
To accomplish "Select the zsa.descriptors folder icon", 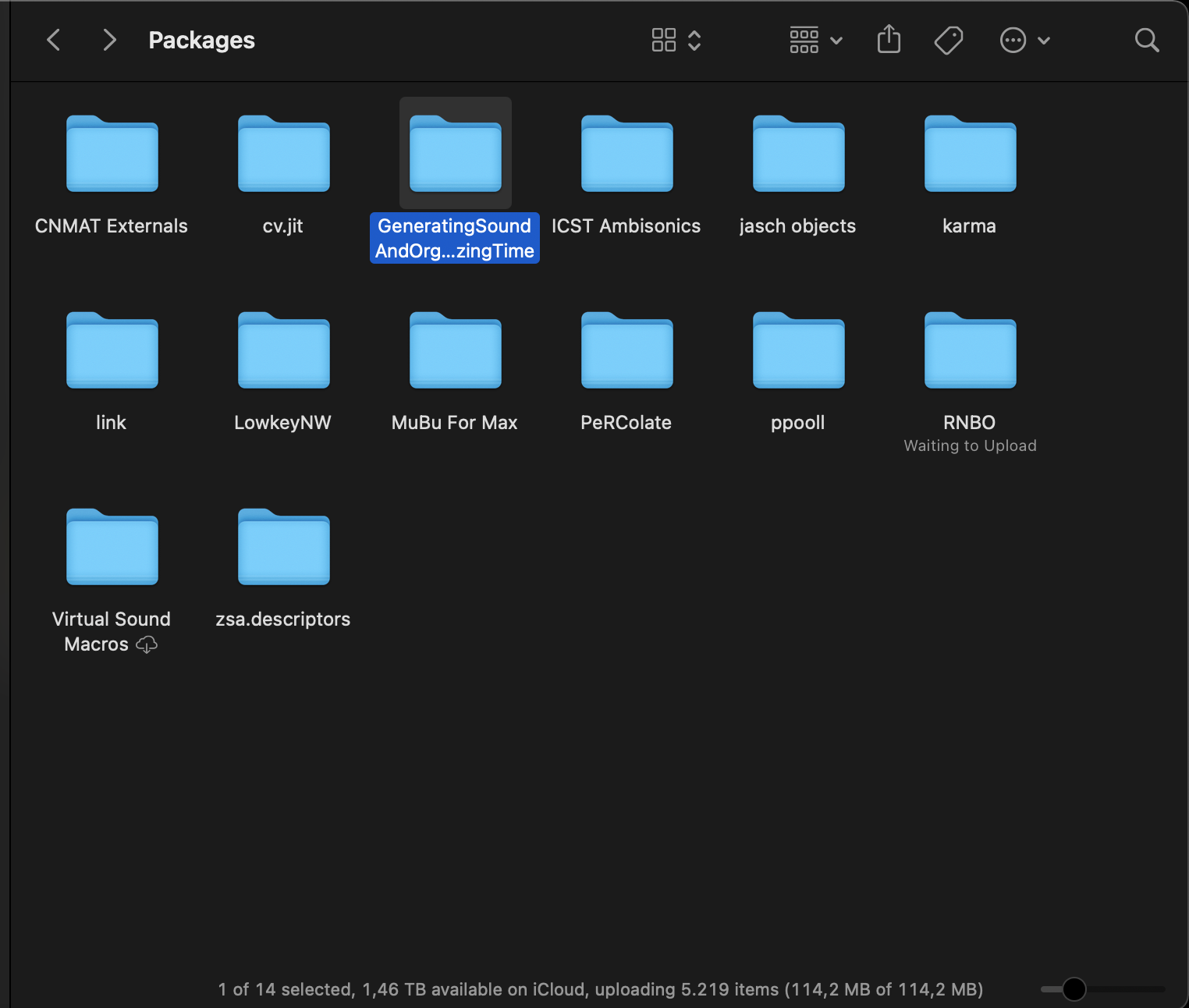I will pyautogui.click(x=284, y=546).
